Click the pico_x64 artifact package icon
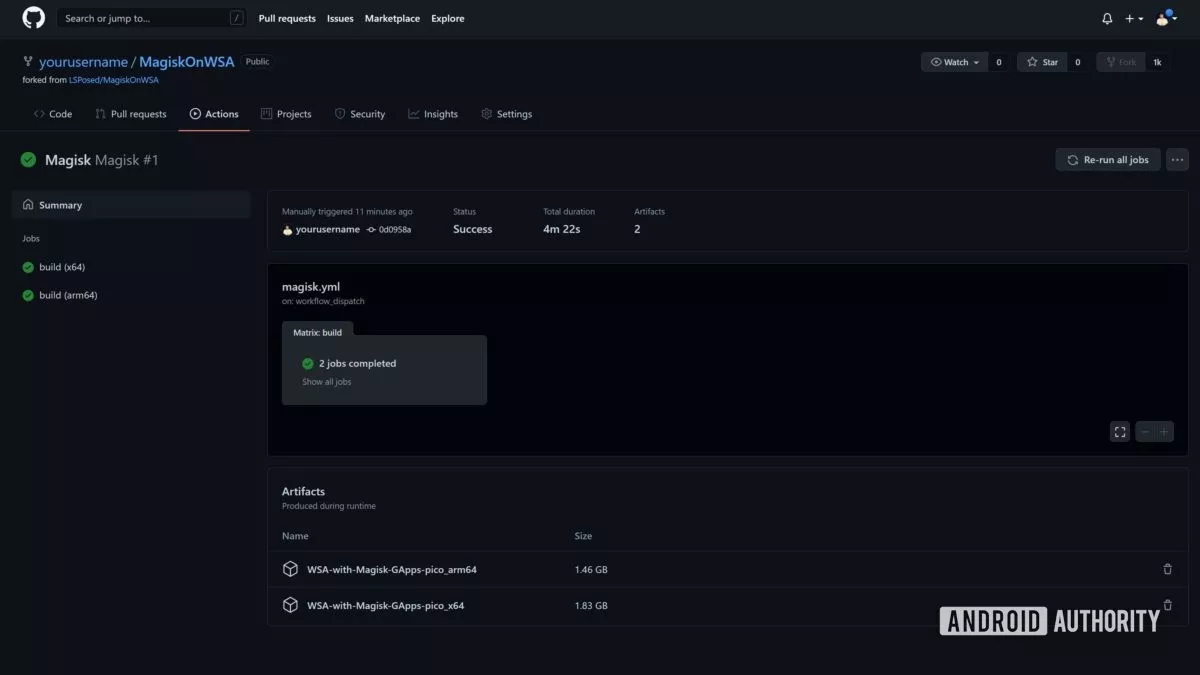The height and width of the screenshot is (675, 1200). tap(290, 605)
